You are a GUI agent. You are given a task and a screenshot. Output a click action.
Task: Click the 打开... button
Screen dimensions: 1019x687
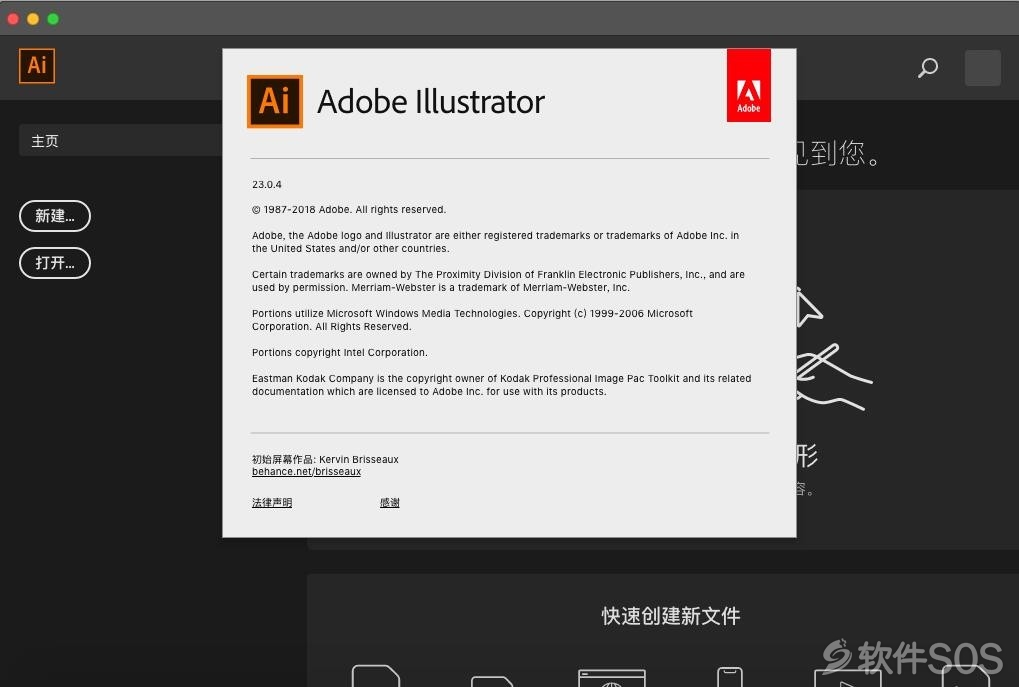click(55, 263)
